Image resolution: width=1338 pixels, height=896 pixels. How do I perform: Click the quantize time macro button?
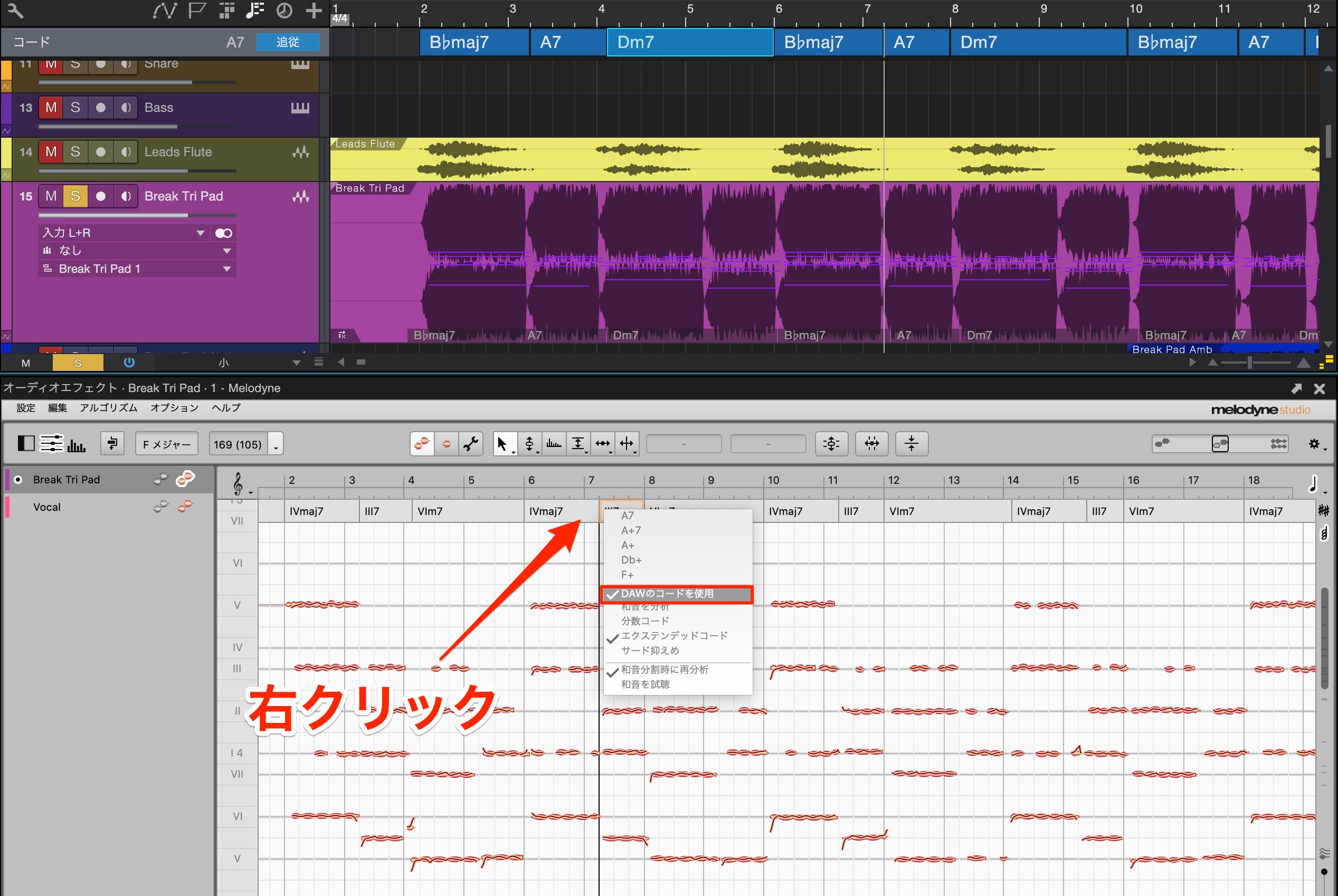[871, 443]
